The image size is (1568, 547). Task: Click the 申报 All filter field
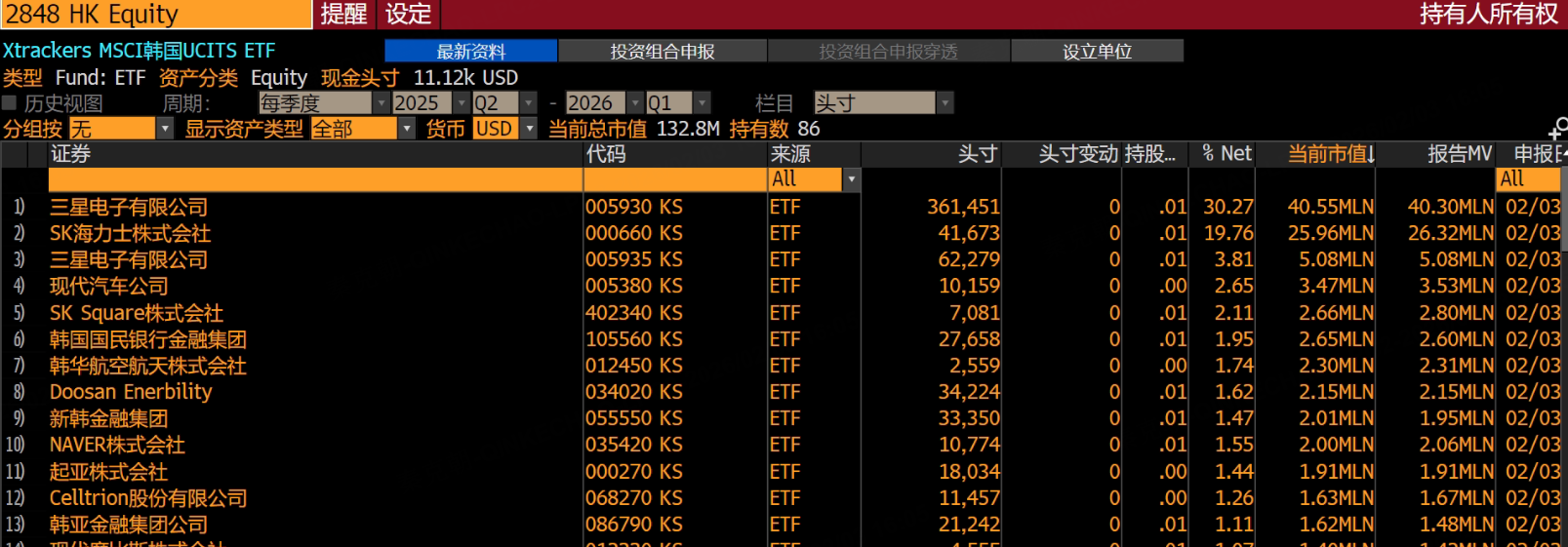pos(1531,179)
